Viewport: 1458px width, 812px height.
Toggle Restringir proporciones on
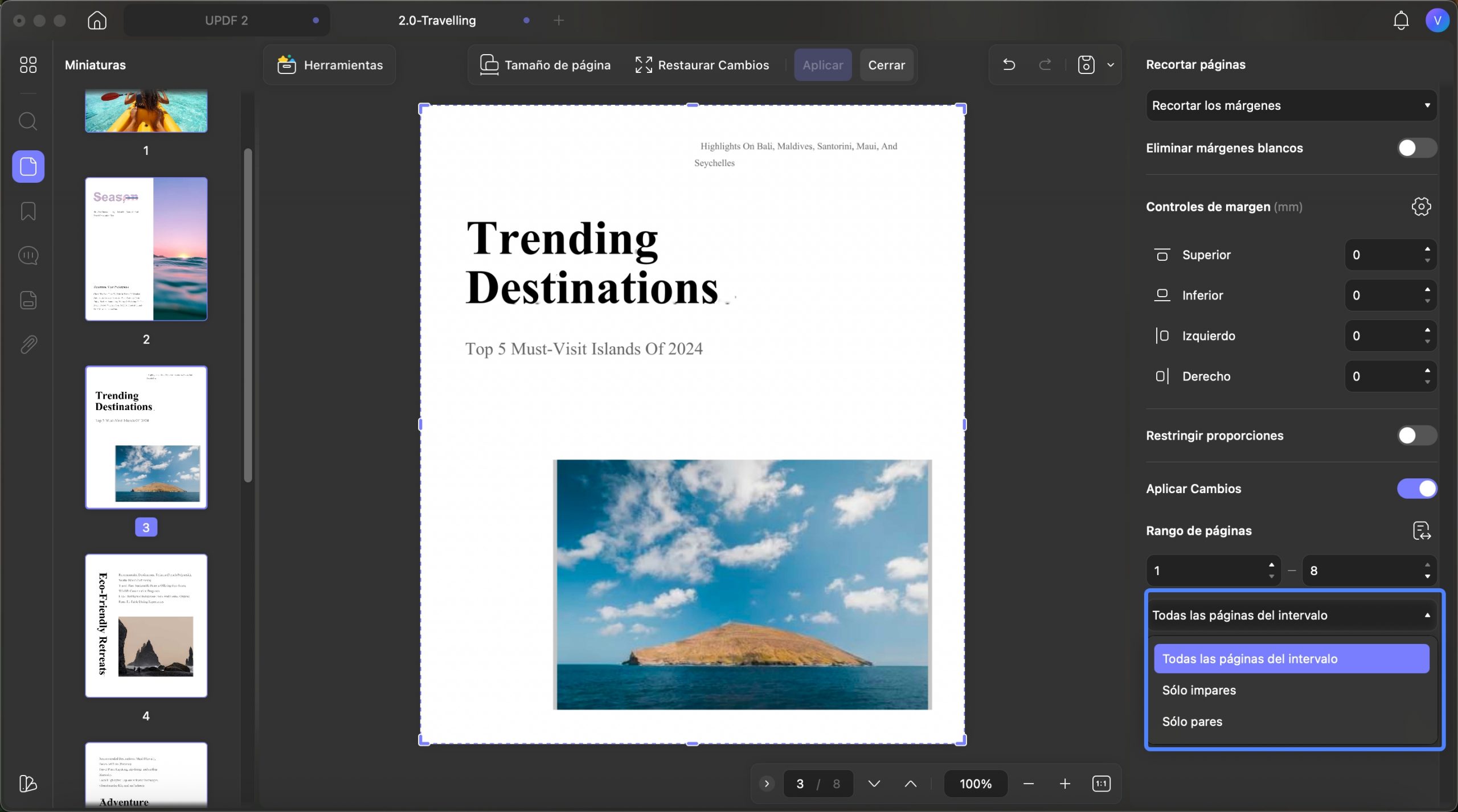click(x=1416, y=436)
